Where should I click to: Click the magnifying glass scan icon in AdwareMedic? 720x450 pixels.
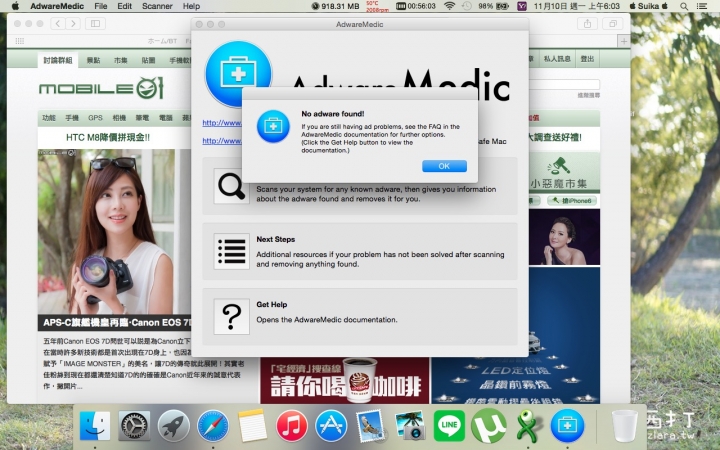(x=231, y=186)
